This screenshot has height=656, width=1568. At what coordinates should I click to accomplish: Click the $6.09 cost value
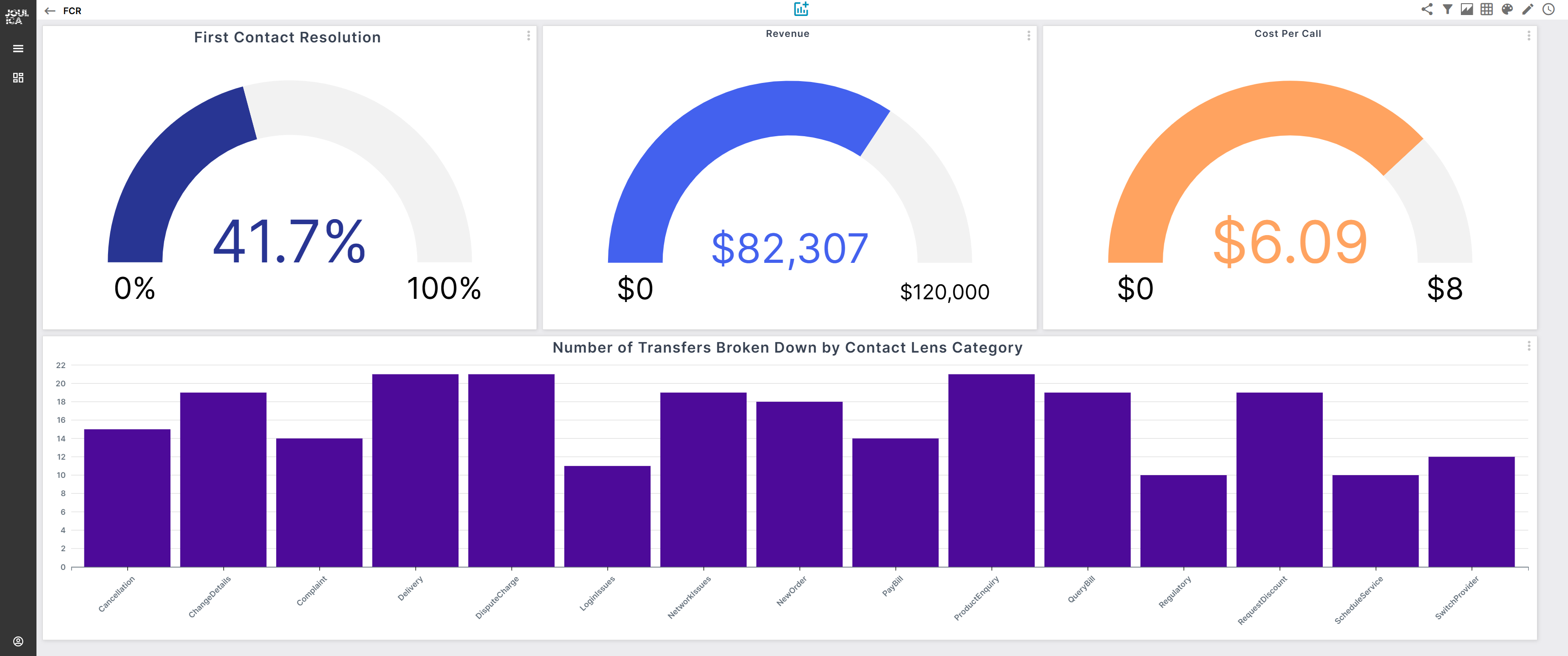[x=1290, y=241]
